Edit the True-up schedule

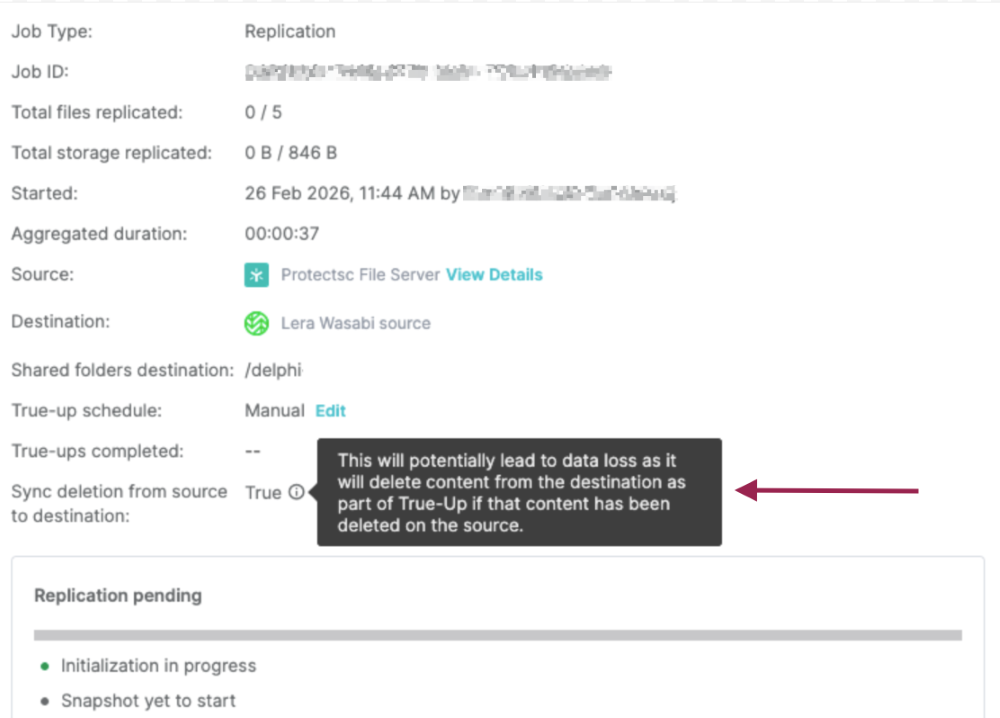pyautogui.click(x=331, y=411)
